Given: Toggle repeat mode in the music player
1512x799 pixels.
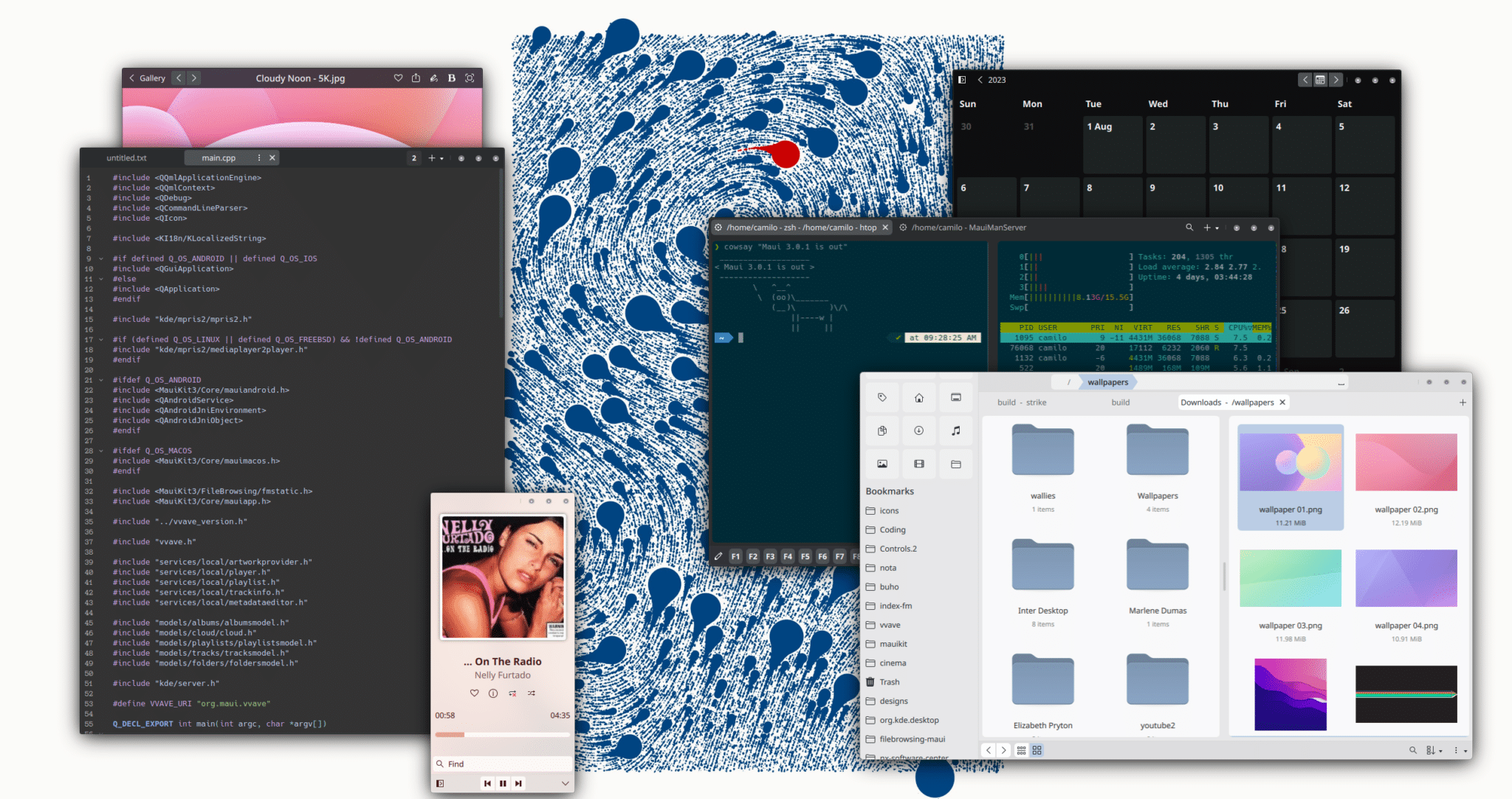Looking at the screenshot, I should pos(511,693).
